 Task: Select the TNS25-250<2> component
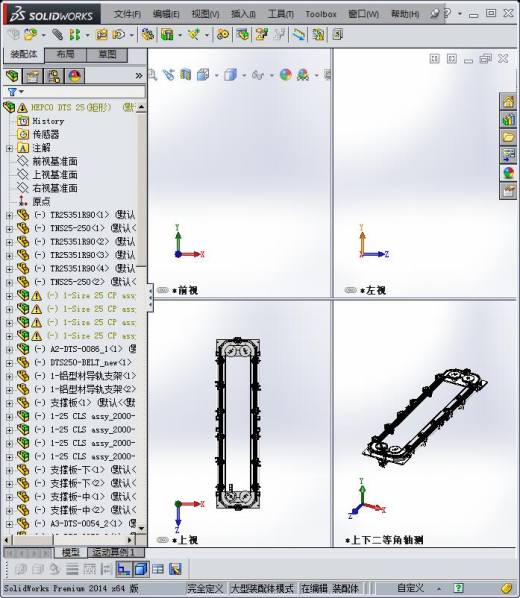tap(77, 282)
